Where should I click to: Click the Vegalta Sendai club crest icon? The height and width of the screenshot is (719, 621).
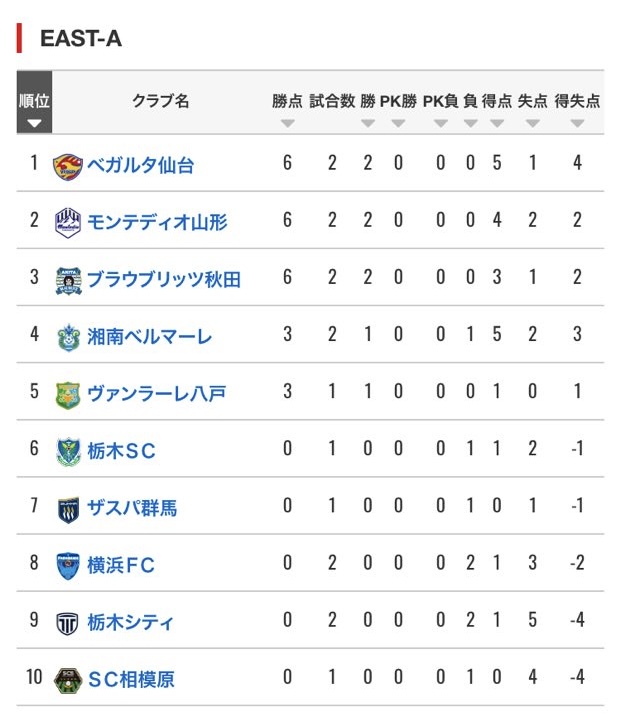pos(68,164)
